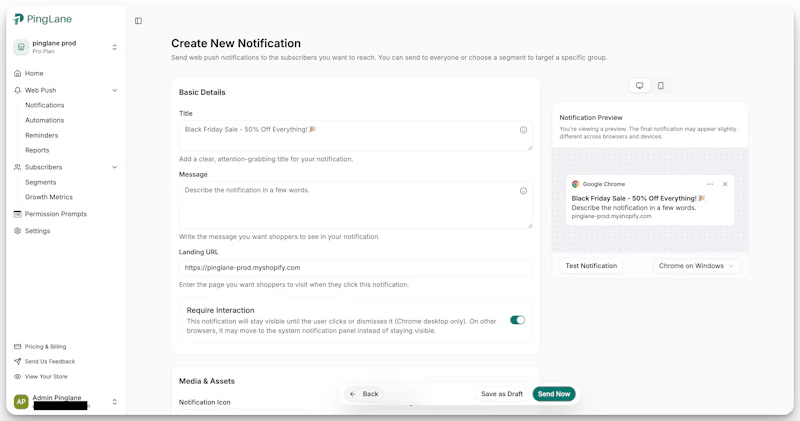Click the Landing URL input field
This screenshot has width=800, height=421.
(x=356, y=268)
